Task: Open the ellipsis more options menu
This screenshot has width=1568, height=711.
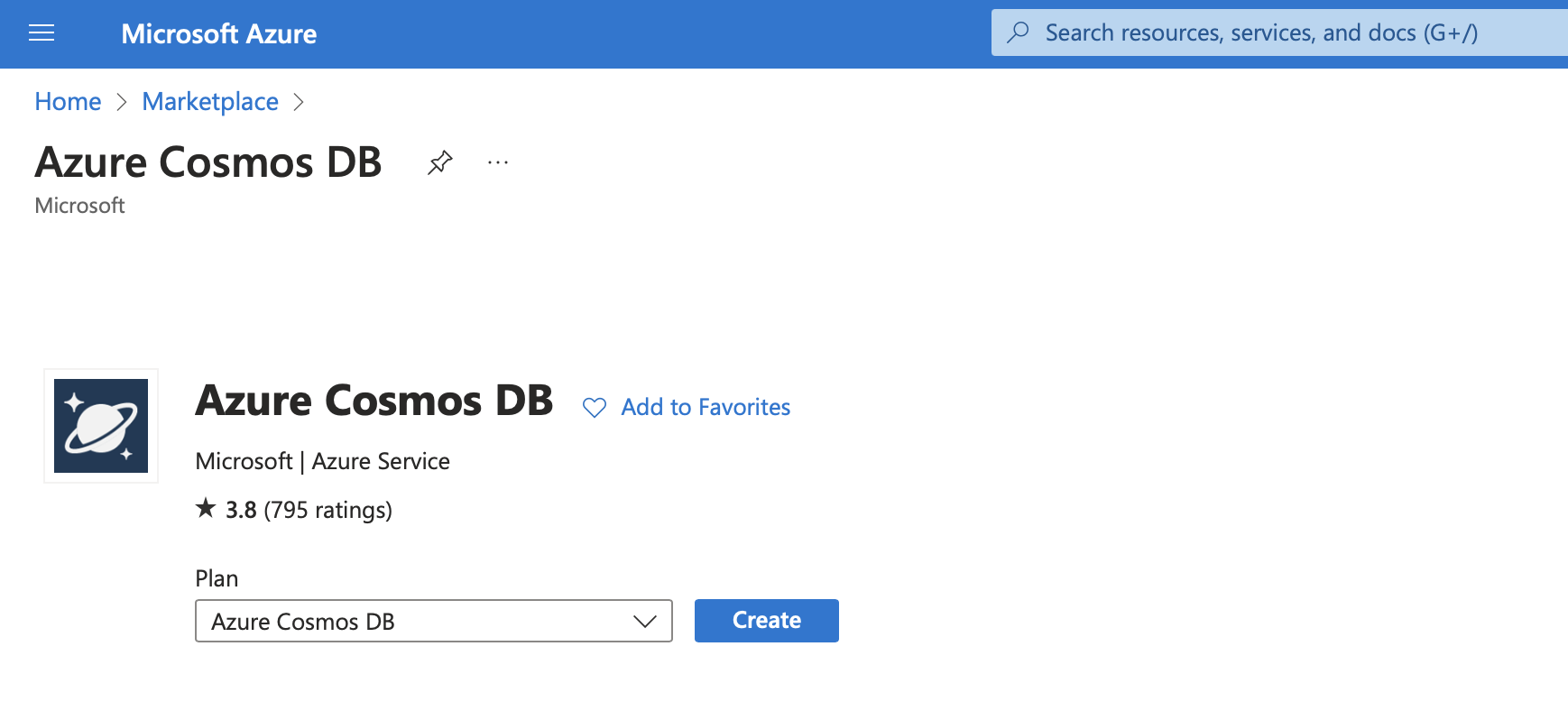Action: (498, 162)
